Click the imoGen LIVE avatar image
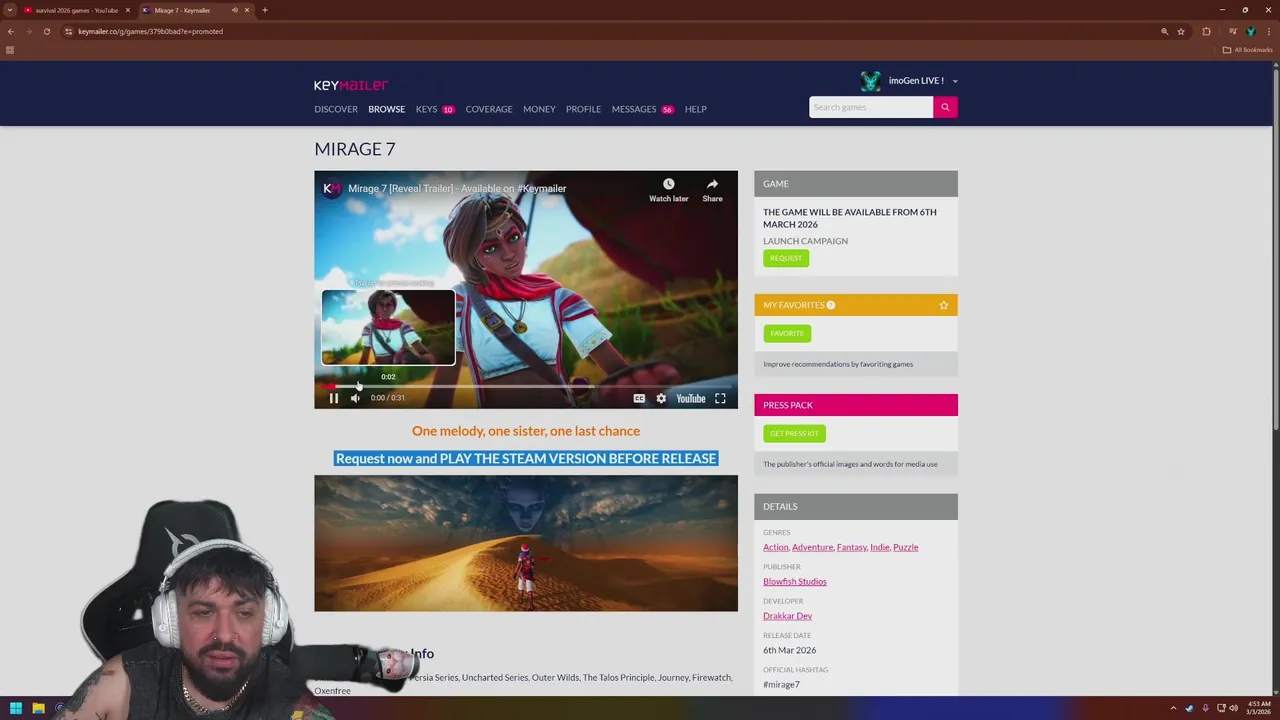The height and width of the screenshot is (720, 1280). [871, 81]
